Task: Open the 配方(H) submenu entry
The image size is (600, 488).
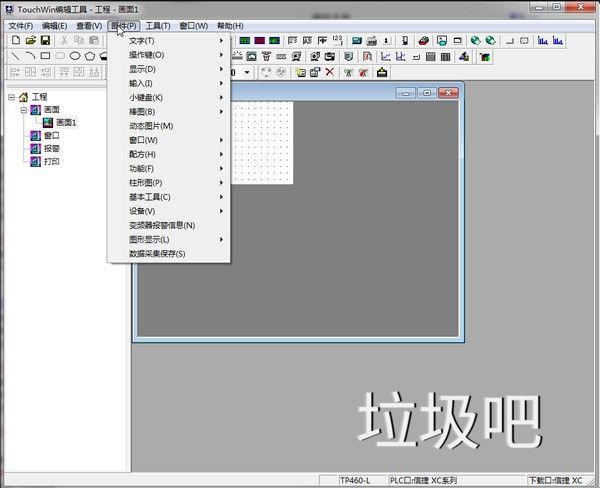Action: pos(169,154)
